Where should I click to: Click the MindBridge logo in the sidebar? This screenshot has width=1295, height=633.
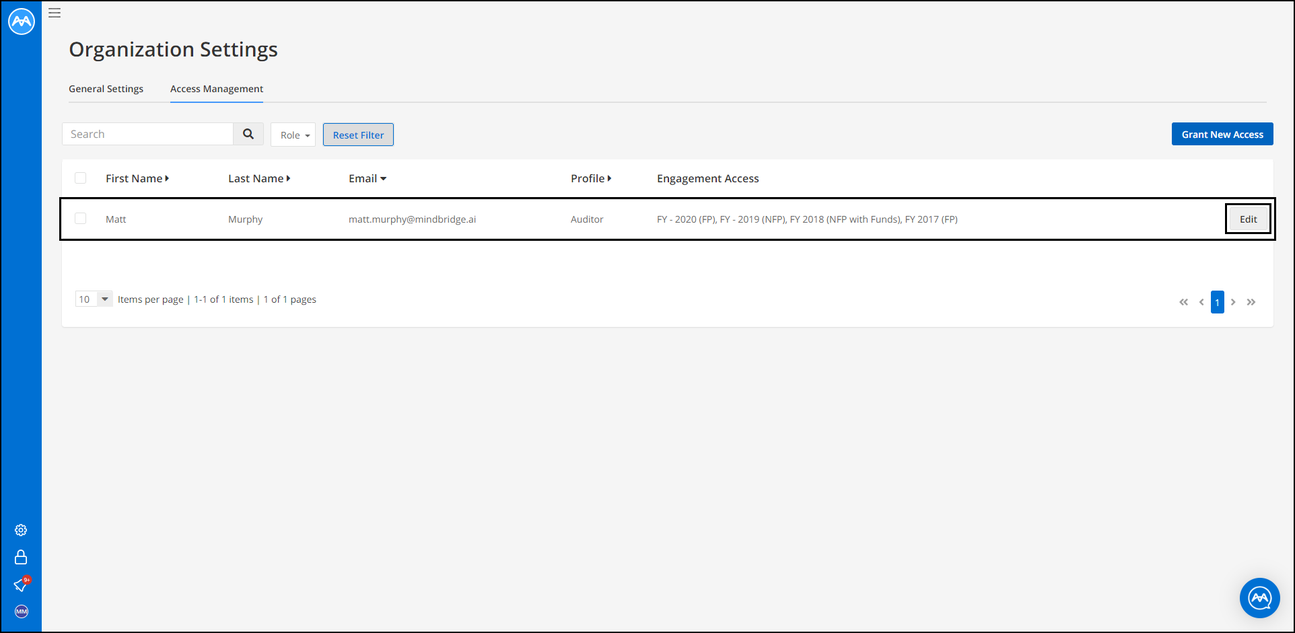[21, 22]
